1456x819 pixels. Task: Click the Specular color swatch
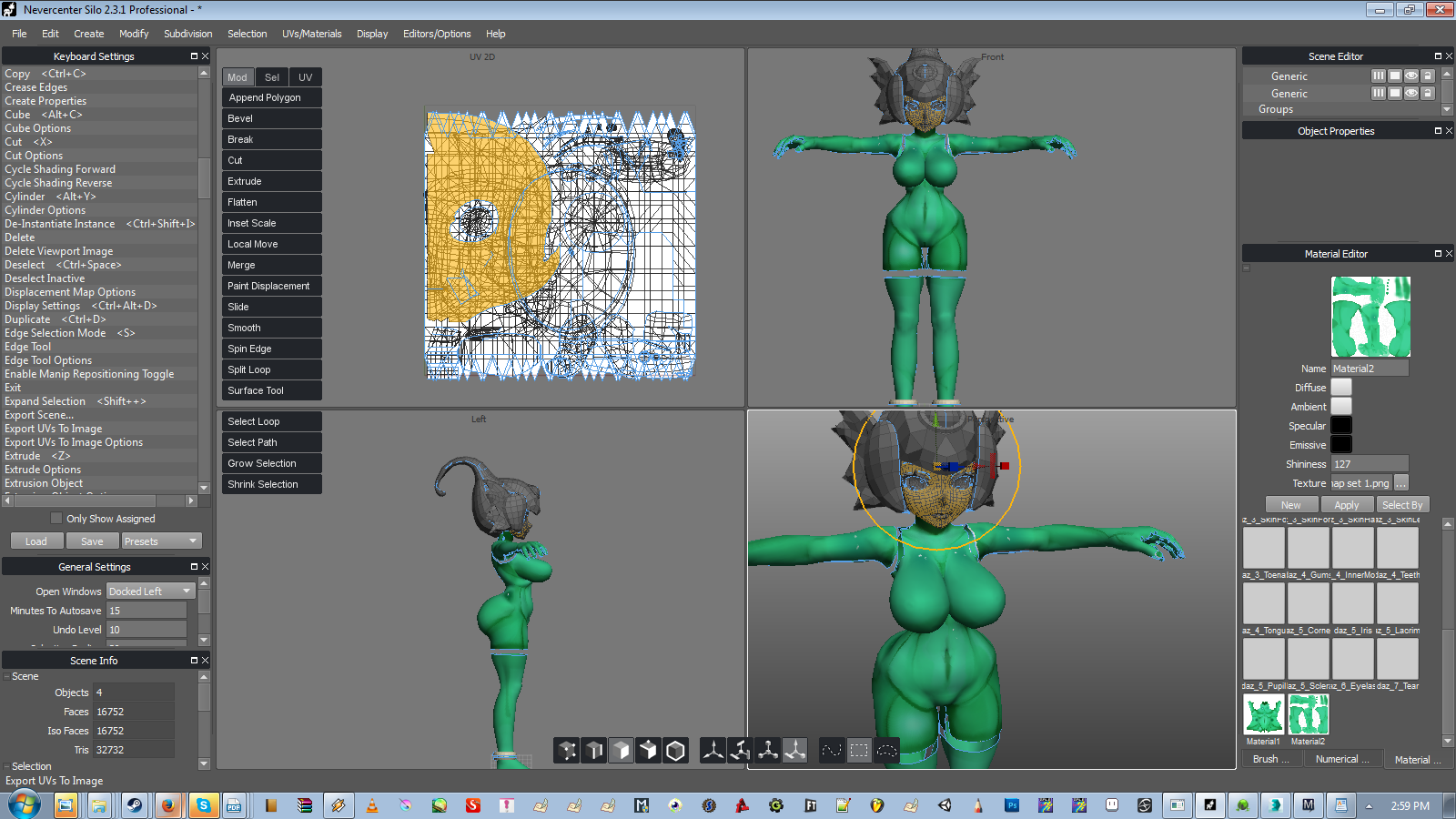(1341, 426)
